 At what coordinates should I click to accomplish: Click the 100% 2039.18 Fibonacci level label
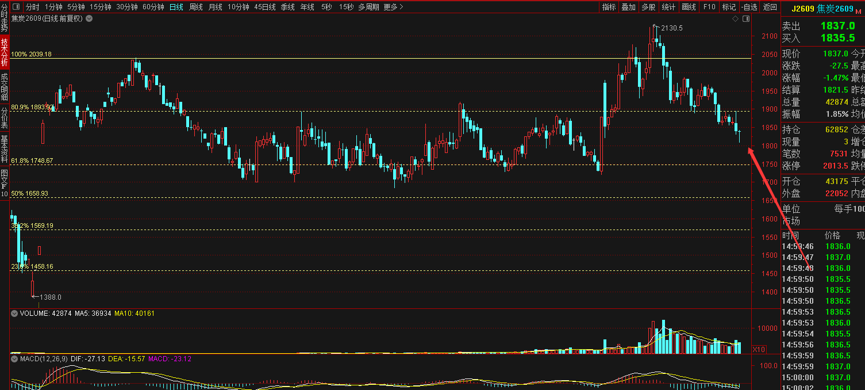31,55
